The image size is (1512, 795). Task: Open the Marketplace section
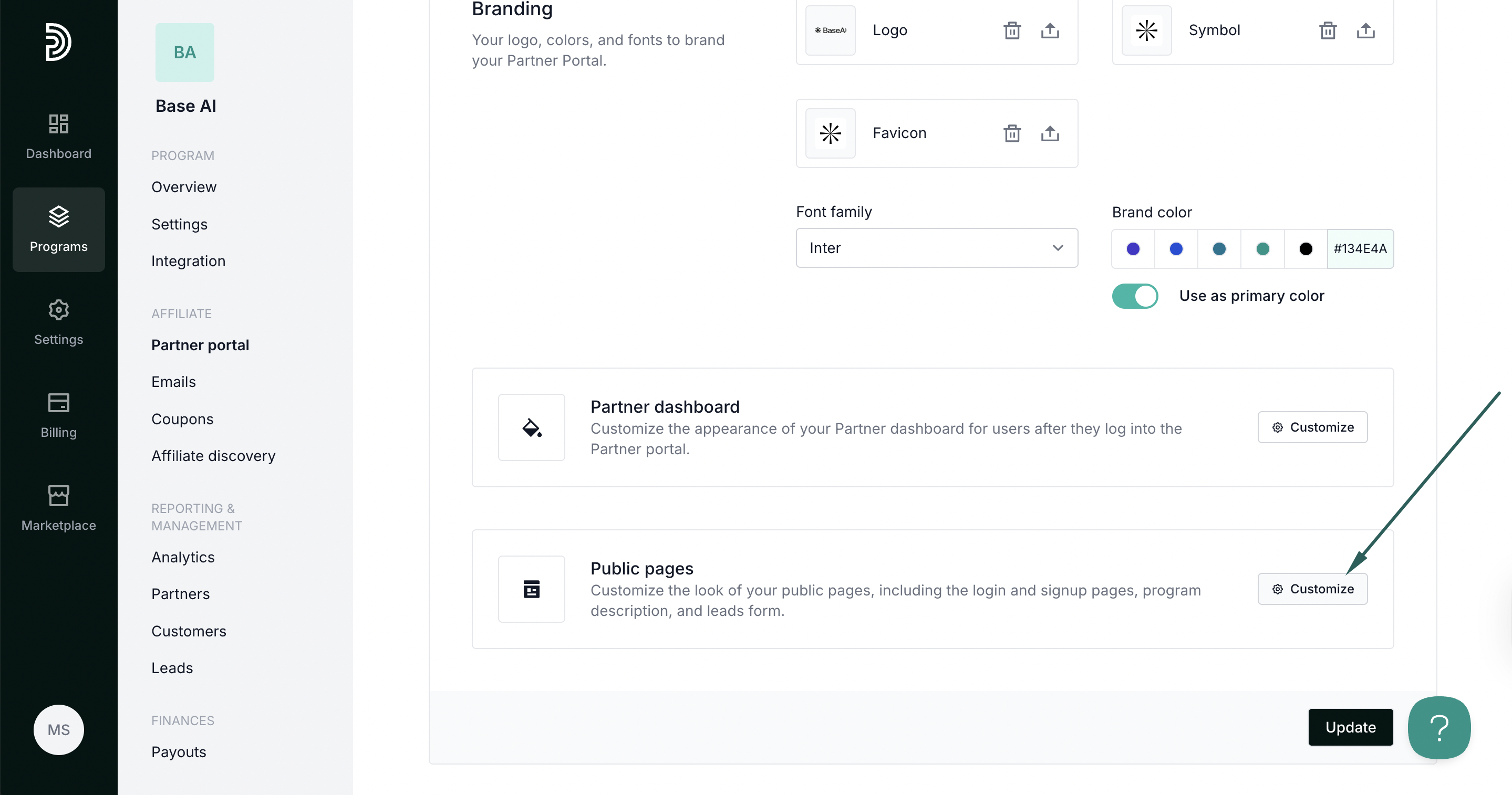point(59,508)
